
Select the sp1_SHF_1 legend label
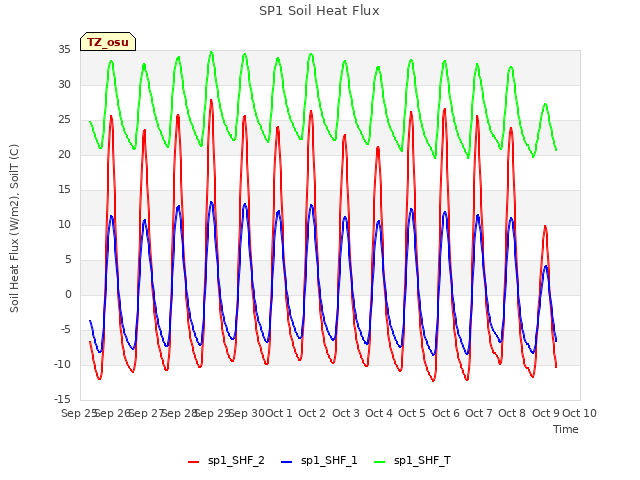pyautogui.click(x=329, y=461)
